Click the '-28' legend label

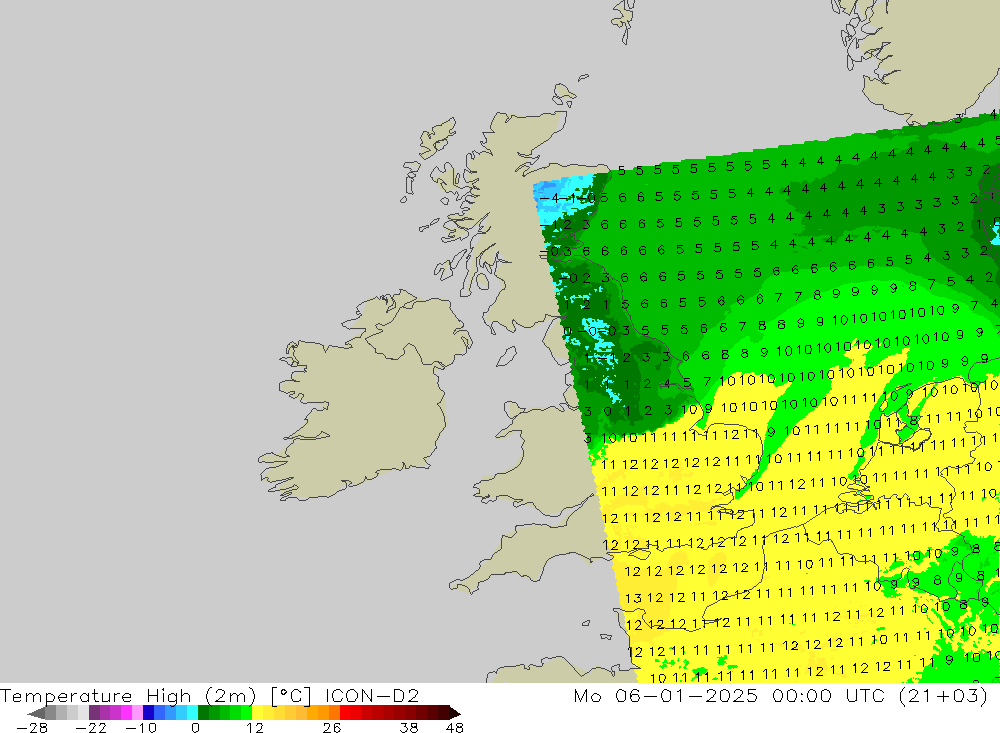pos(32,728)
